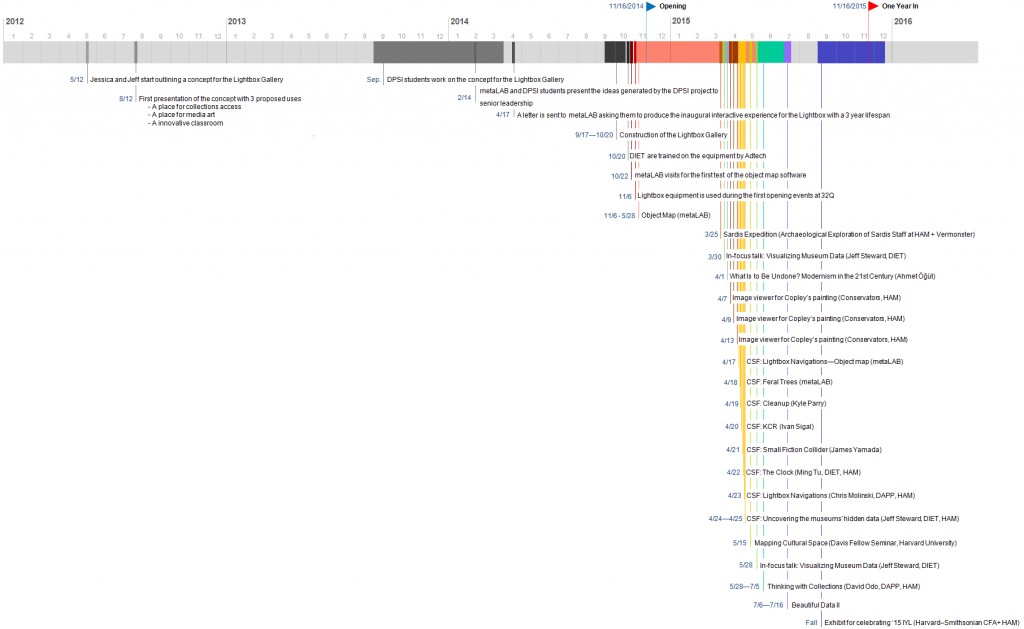The image size is (1024, 629).
Task: Select 'A innovative classroom' line
Action: pos(185,123)
